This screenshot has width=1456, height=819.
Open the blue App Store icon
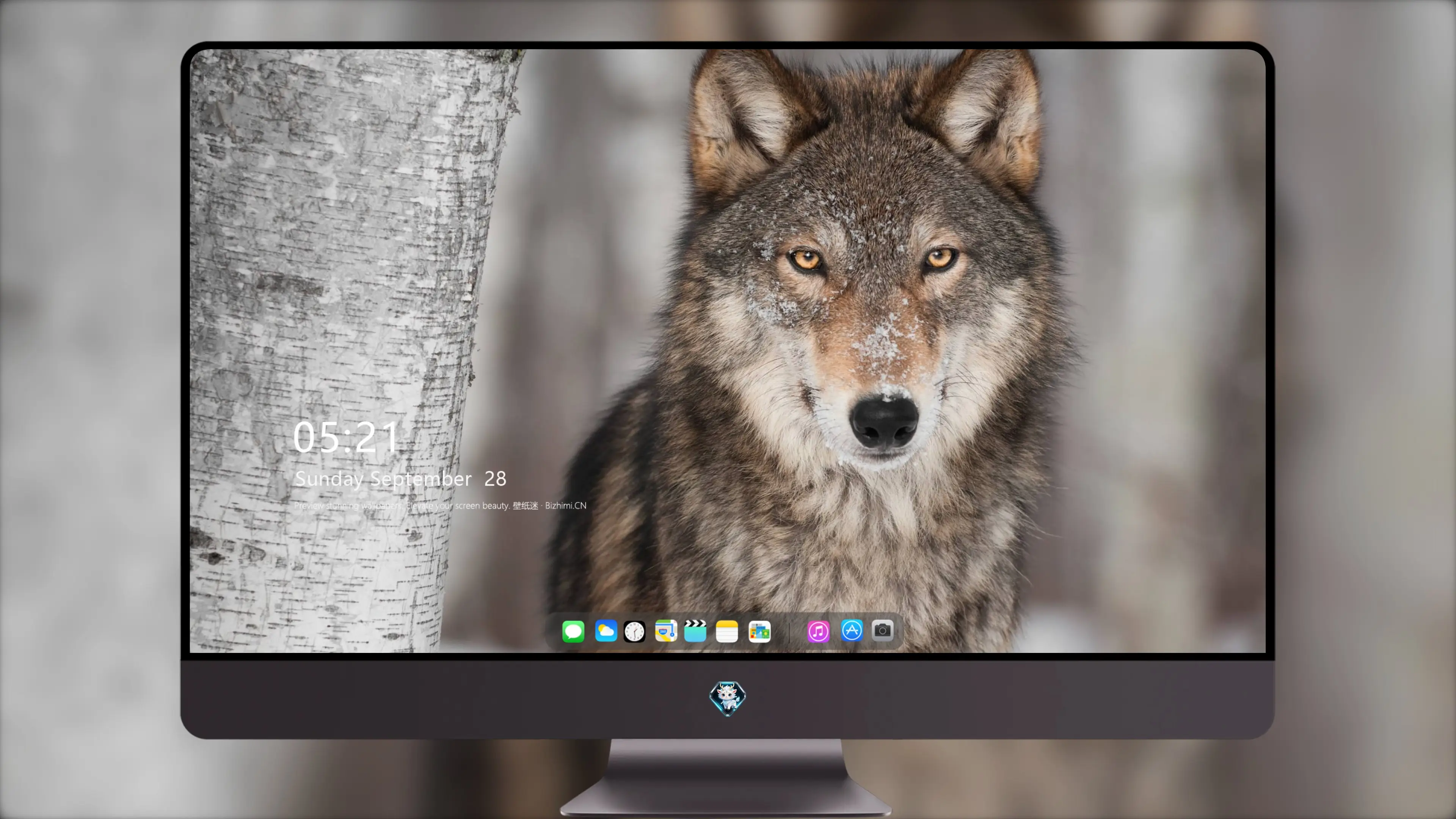pos(852,630)
